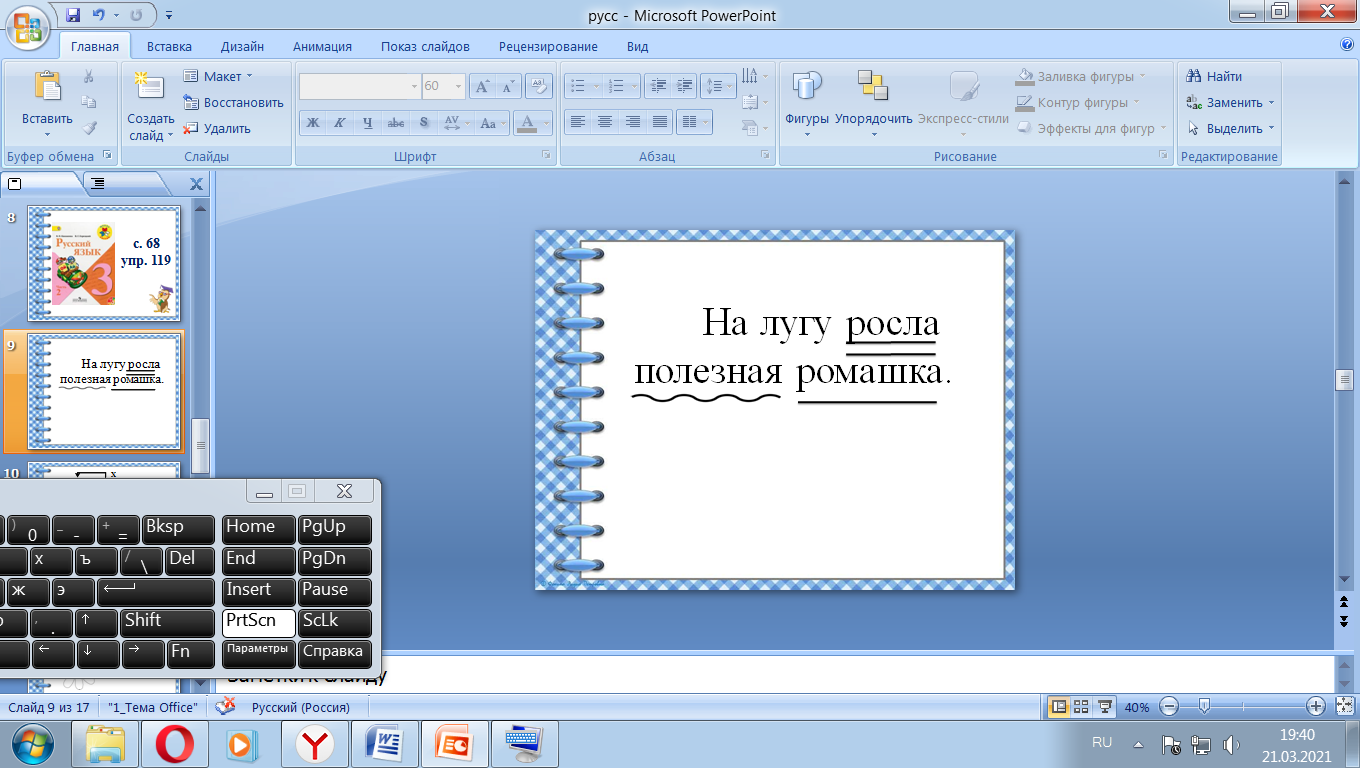Screen dimensions: 1360x768
Task: Toggle underline Ч formatting
Action: pos(368,123)
